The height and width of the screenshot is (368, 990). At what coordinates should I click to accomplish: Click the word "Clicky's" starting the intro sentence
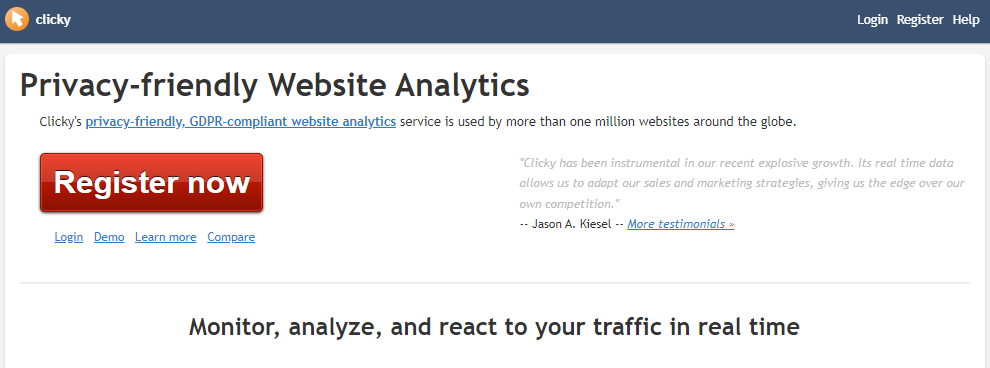click(61, 121)
